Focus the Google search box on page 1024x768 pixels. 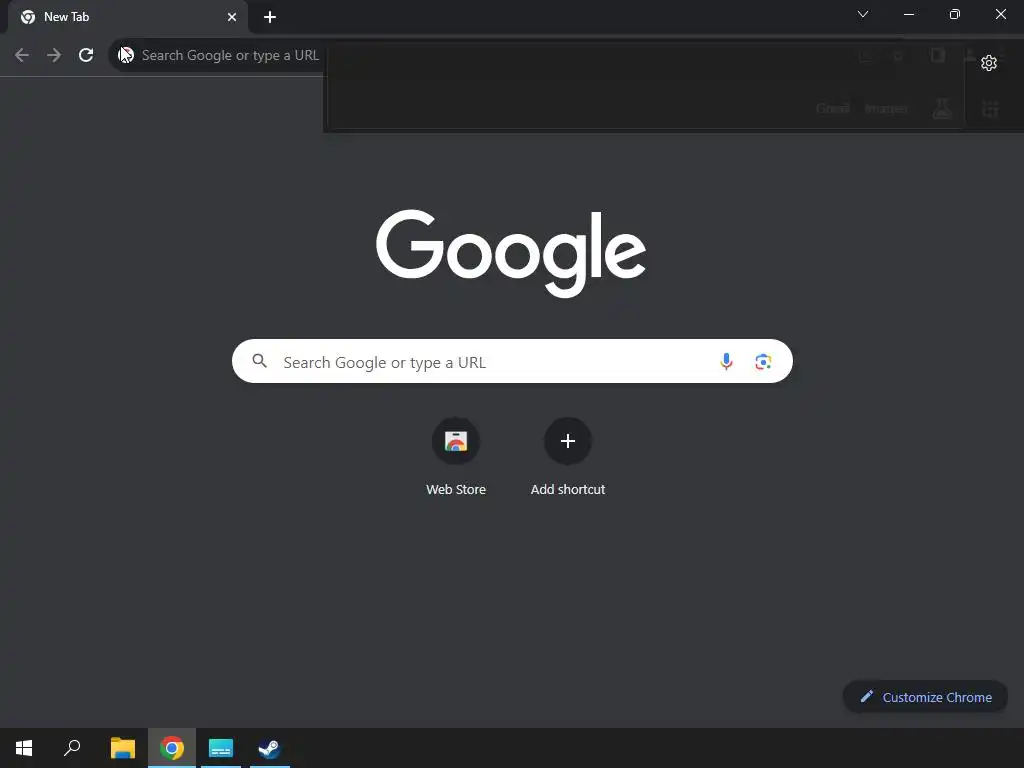coord(512,361)
